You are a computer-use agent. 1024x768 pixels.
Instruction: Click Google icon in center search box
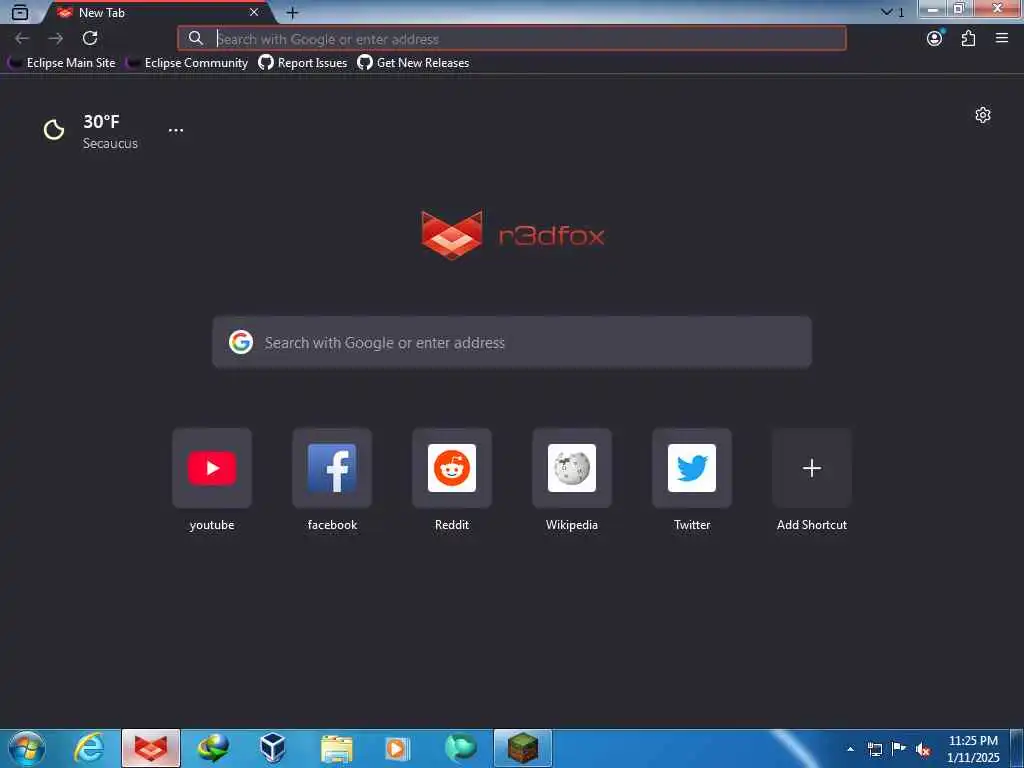[241, 342]
